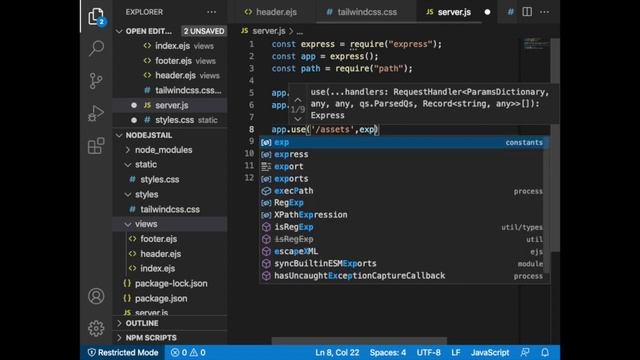Open Explorer more actions ellipsis

[211, 12]
